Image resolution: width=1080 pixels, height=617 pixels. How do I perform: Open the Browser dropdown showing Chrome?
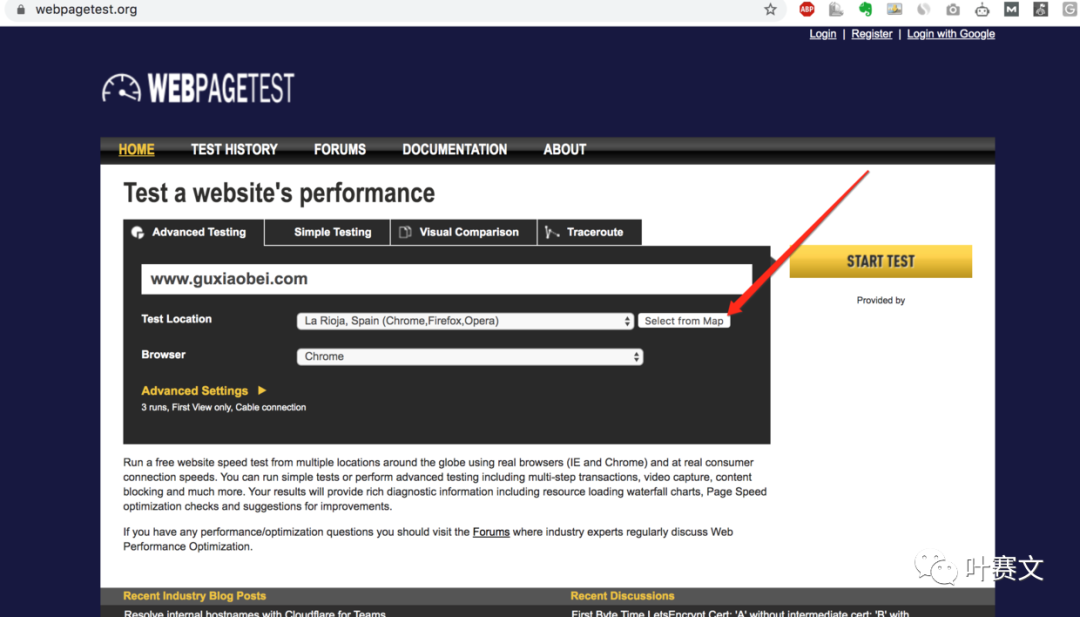(469, 357)
